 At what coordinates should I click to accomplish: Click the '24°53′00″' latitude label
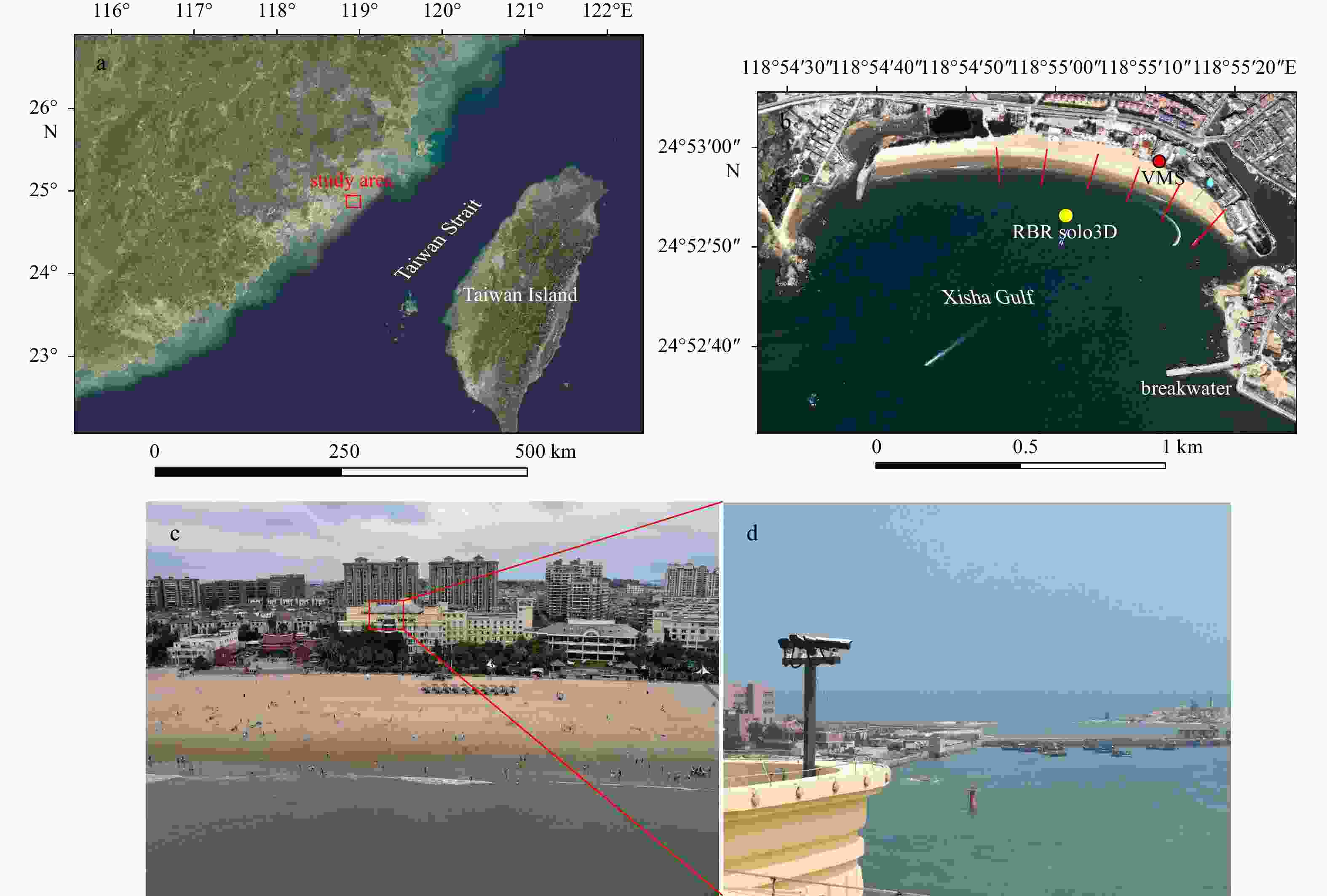[x=699, y=147]
